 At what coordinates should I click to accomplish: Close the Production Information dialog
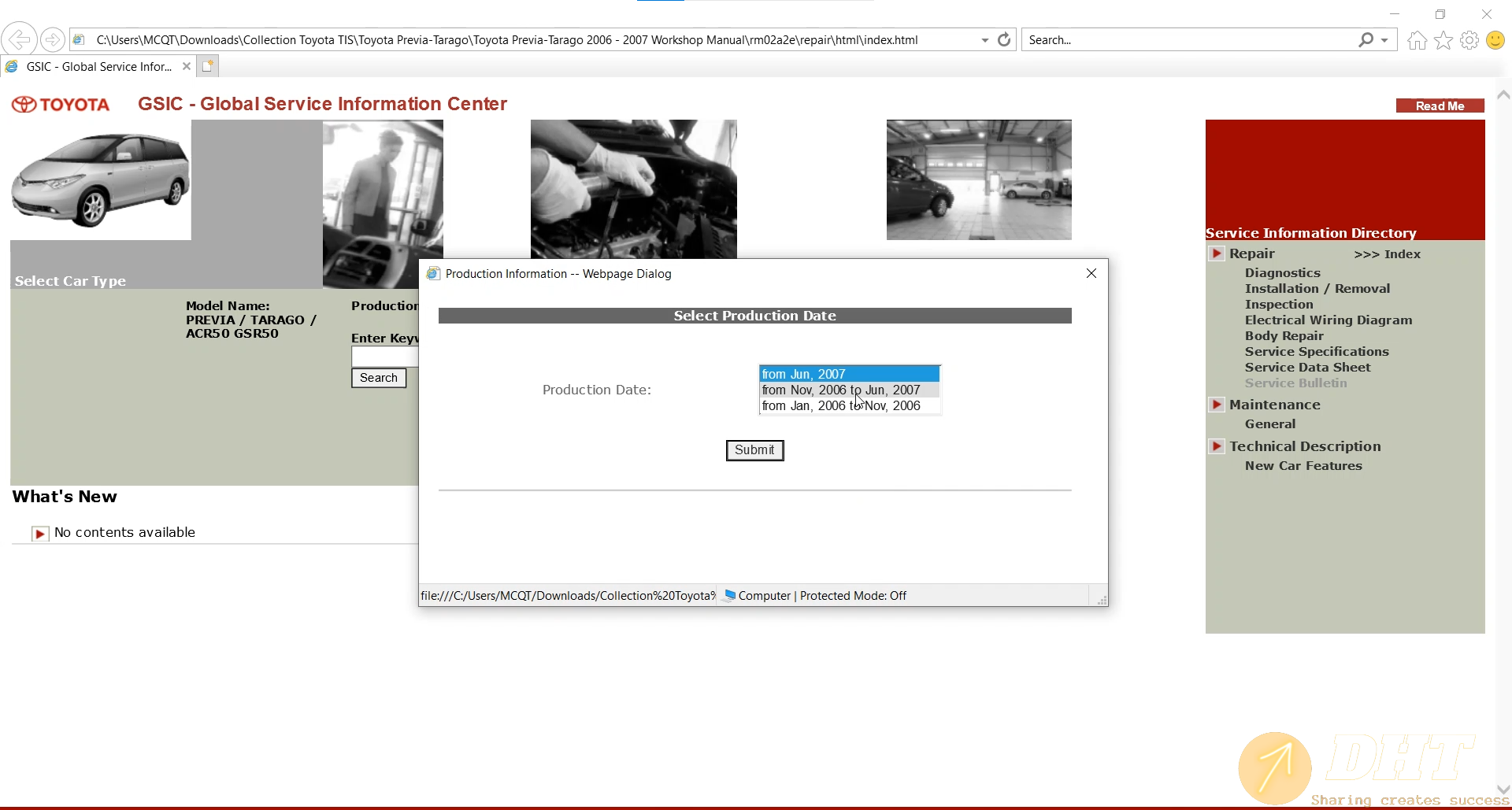point(1091,273)
